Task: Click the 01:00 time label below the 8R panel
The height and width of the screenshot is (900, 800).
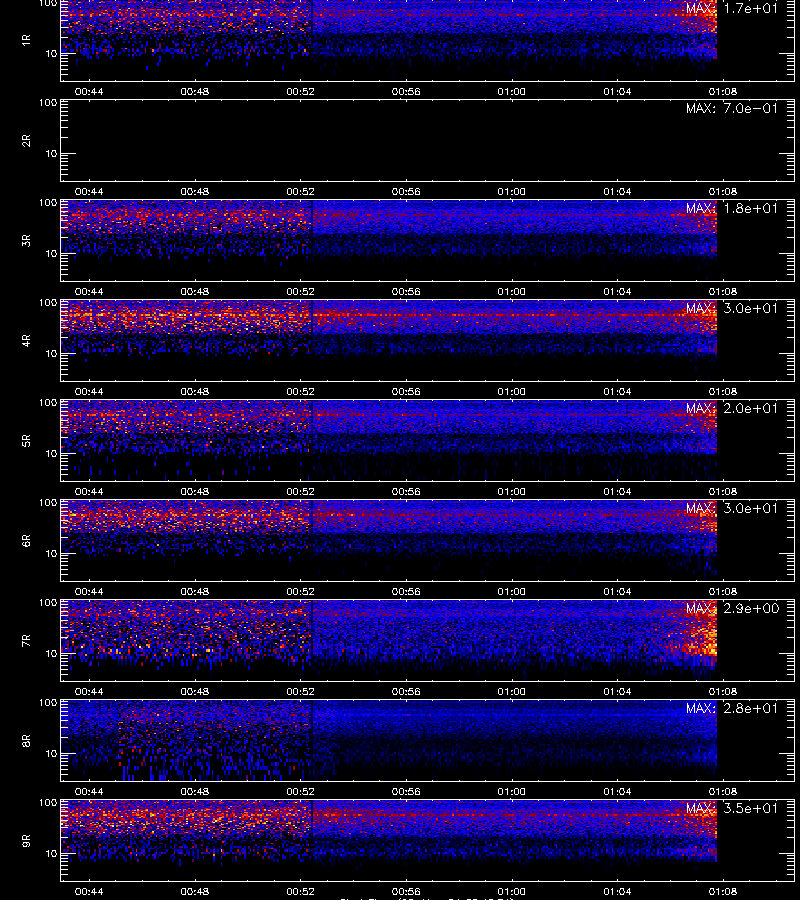Action: click(511, 791)
